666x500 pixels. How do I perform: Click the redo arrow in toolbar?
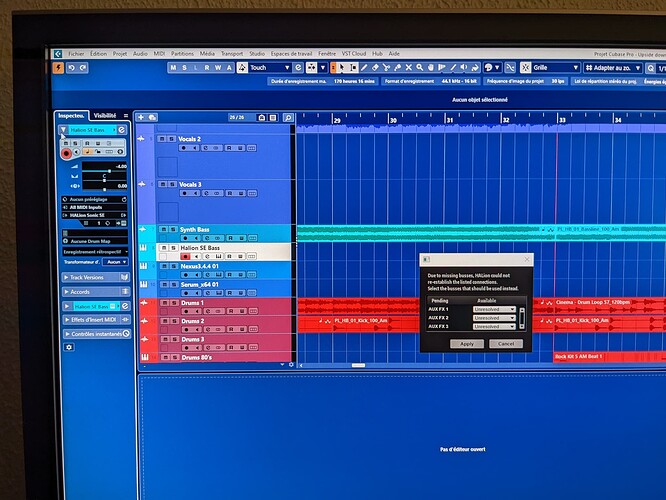[83, 68]
